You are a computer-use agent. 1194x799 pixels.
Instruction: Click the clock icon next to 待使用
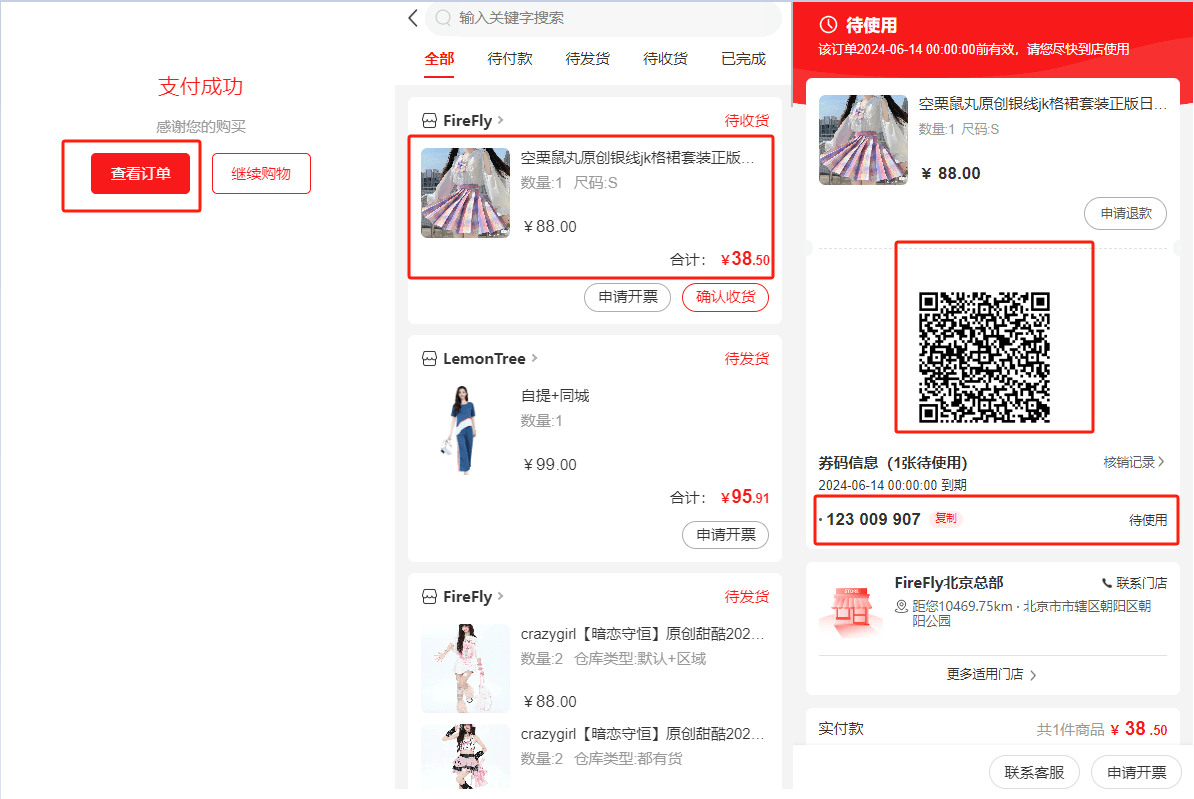[828, 24]
